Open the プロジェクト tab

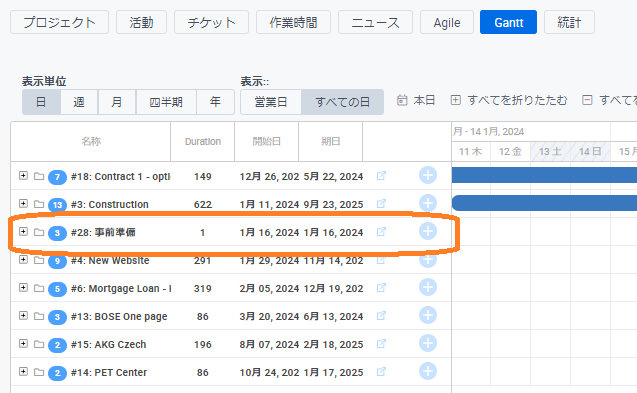(x=59, y=22)
